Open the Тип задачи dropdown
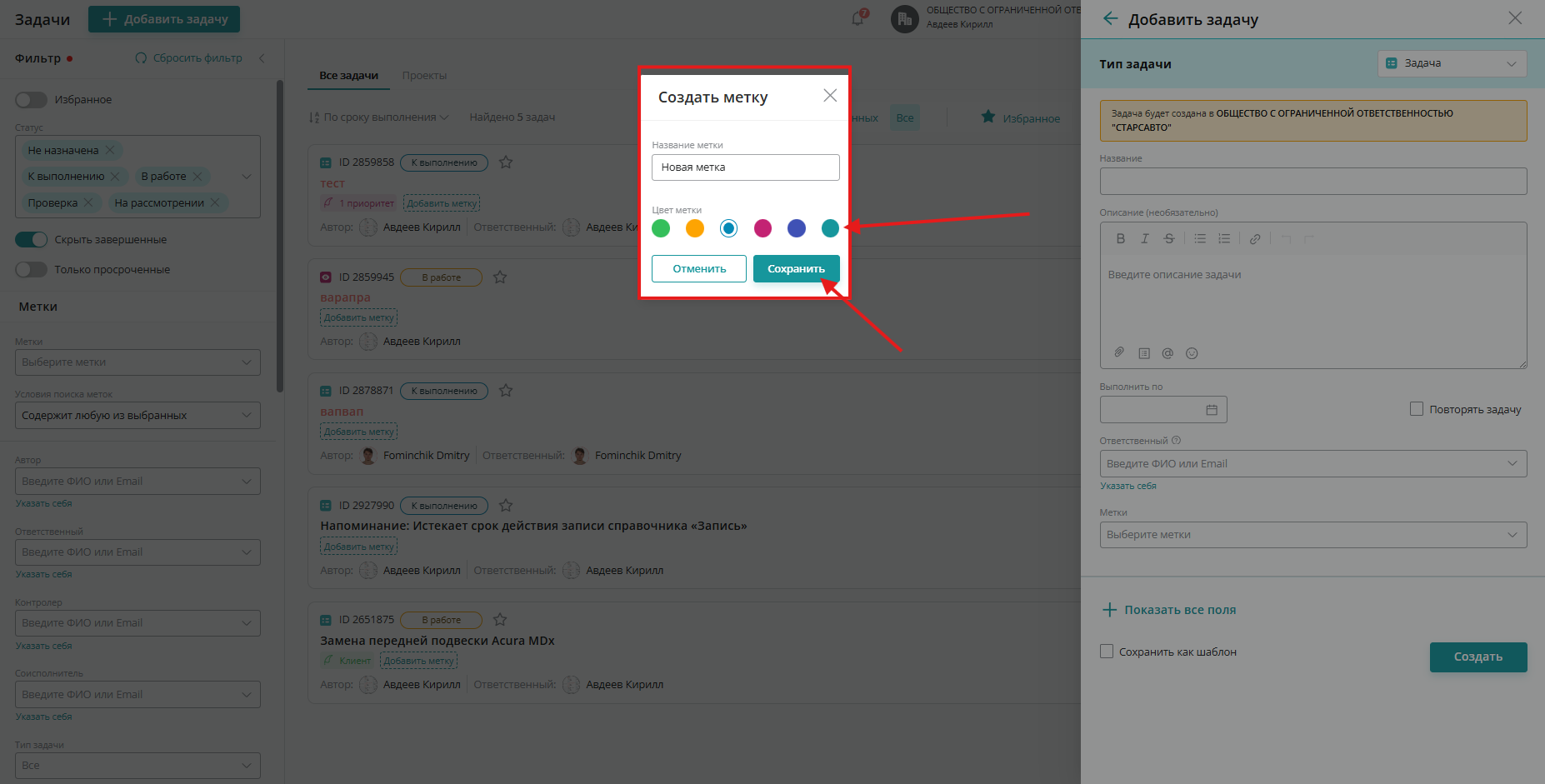The height and width of the screenshot is (784, 1545). [1452, 64]
